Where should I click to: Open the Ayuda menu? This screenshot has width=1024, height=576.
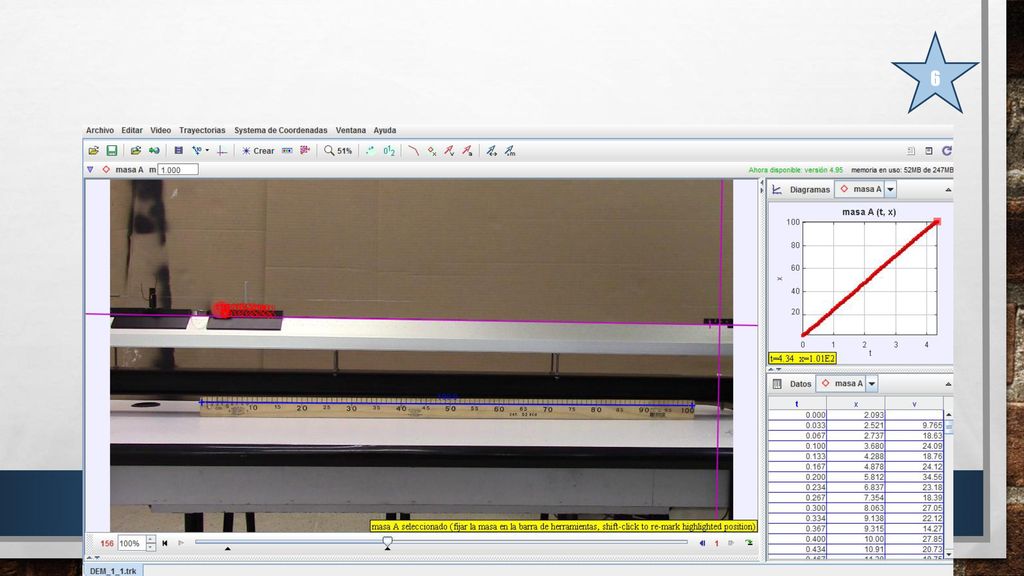coord(385,131)
